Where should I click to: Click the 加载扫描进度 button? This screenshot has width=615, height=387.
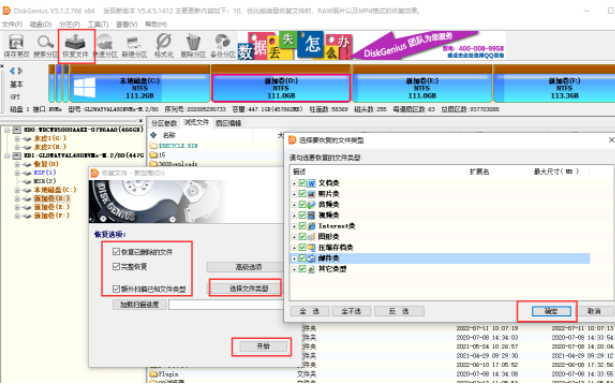click(139, 305)
